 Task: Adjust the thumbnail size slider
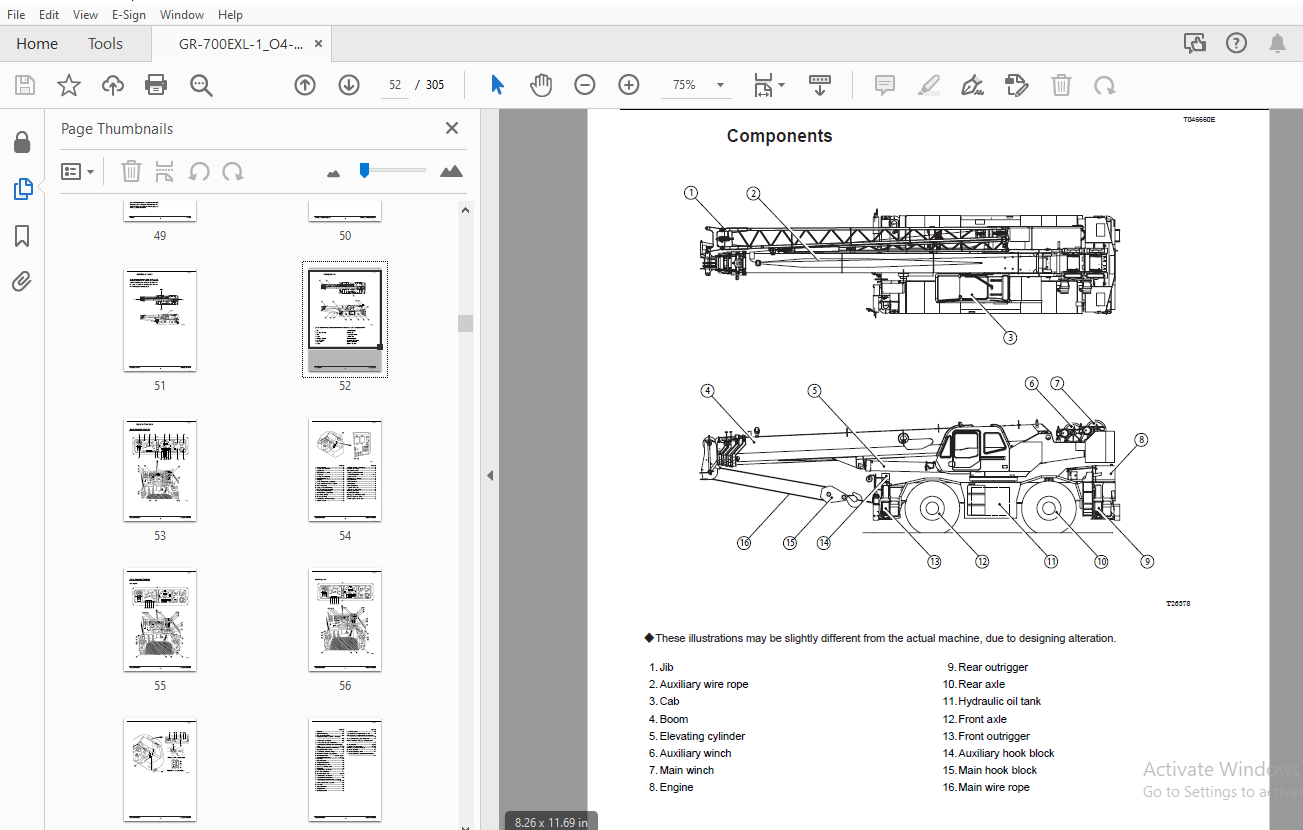(x=364, y=171)
